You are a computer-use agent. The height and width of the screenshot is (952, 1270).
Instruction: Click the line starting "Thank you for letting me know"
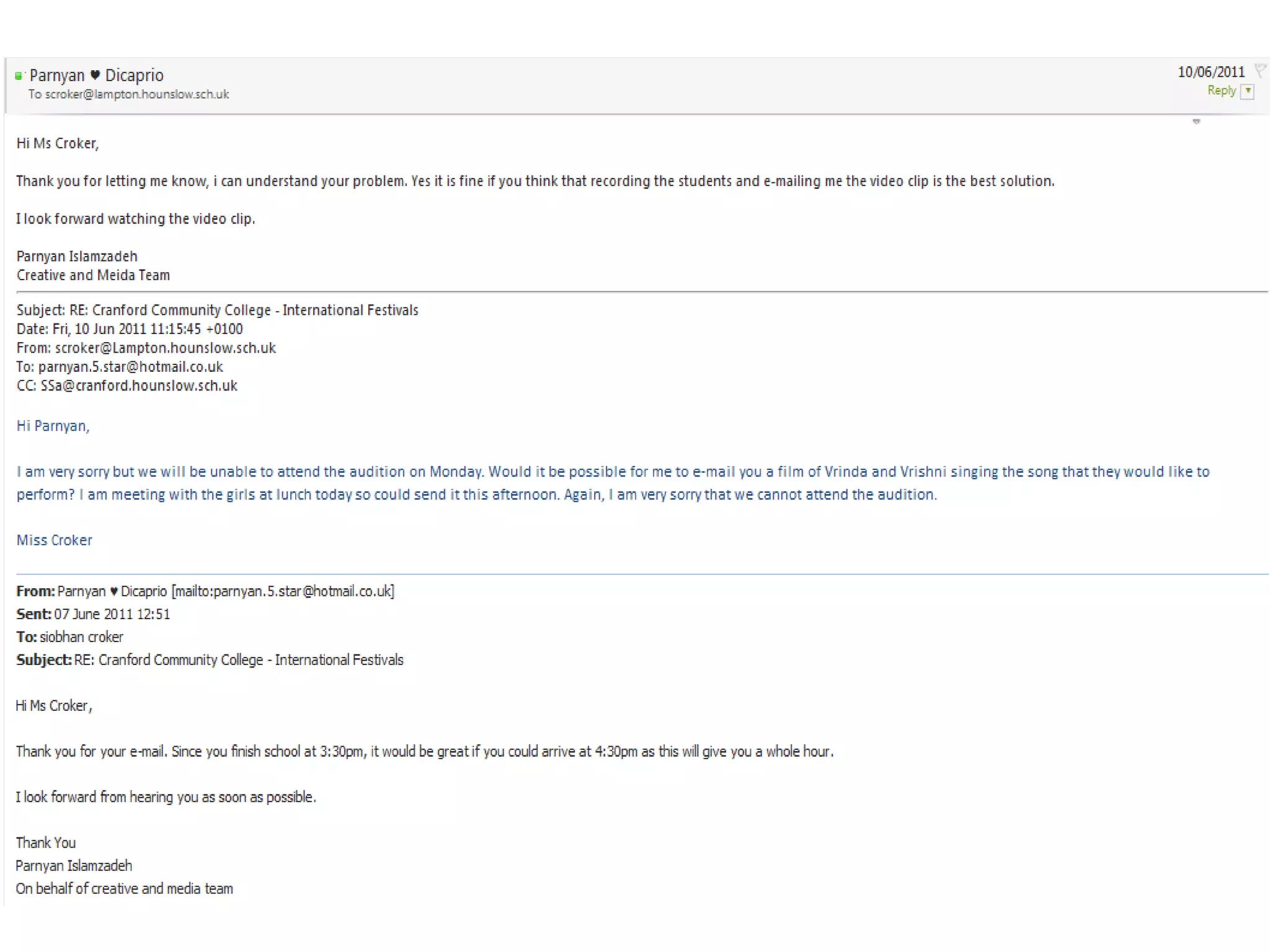click(535, 181)
